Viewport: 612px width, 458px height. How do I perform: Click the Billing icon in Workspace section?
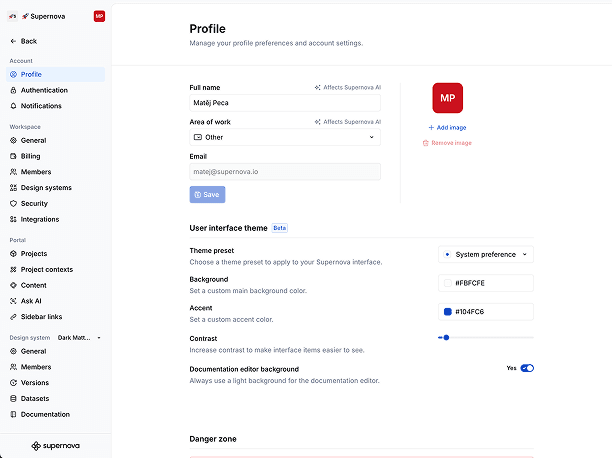tap(13, 156)
